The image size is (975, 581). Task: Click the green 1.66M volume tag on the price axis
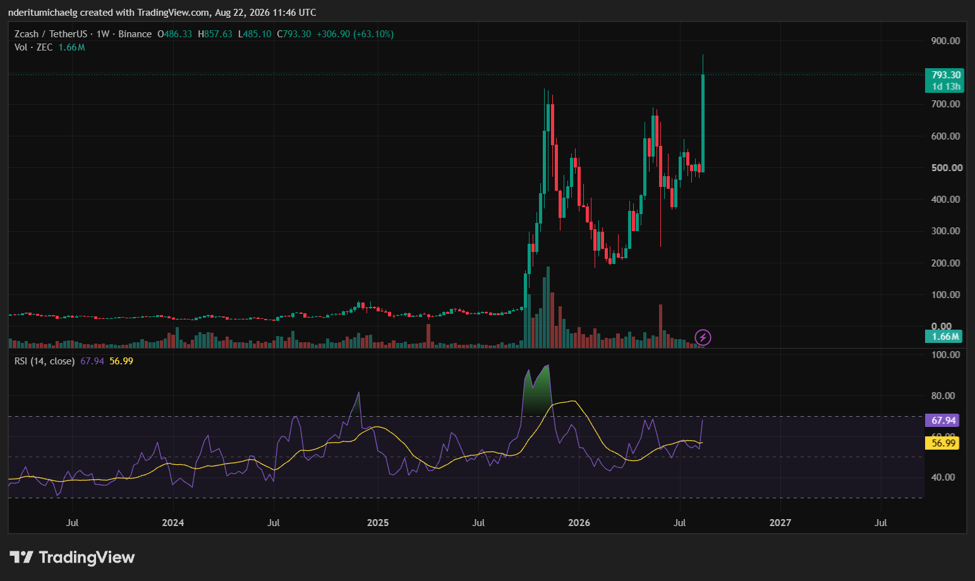coord(945,337)
